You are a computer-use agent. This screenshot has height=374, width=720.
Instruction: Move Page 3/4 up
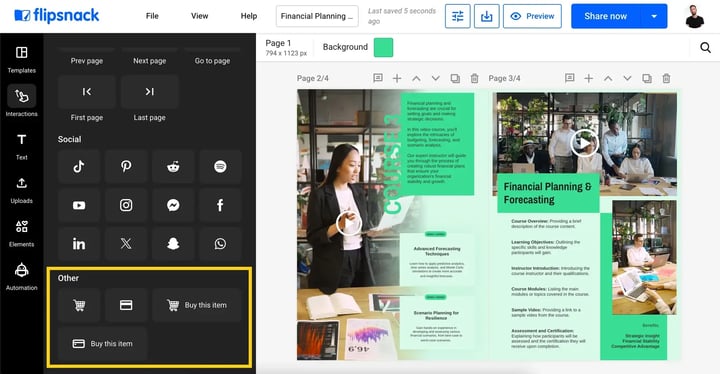[608, 78]
